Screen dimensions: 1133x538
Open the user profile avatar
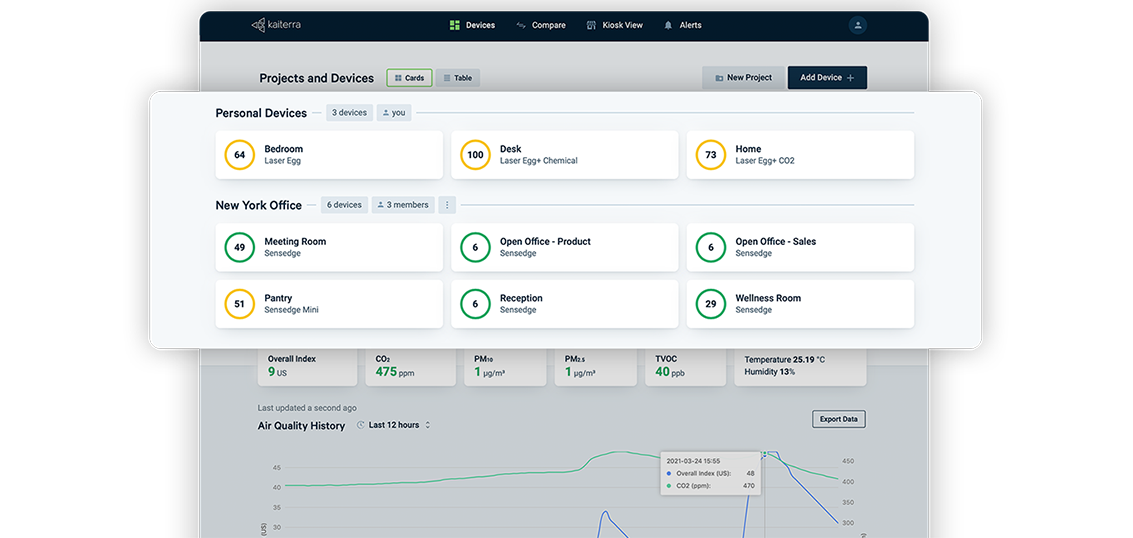858,25
